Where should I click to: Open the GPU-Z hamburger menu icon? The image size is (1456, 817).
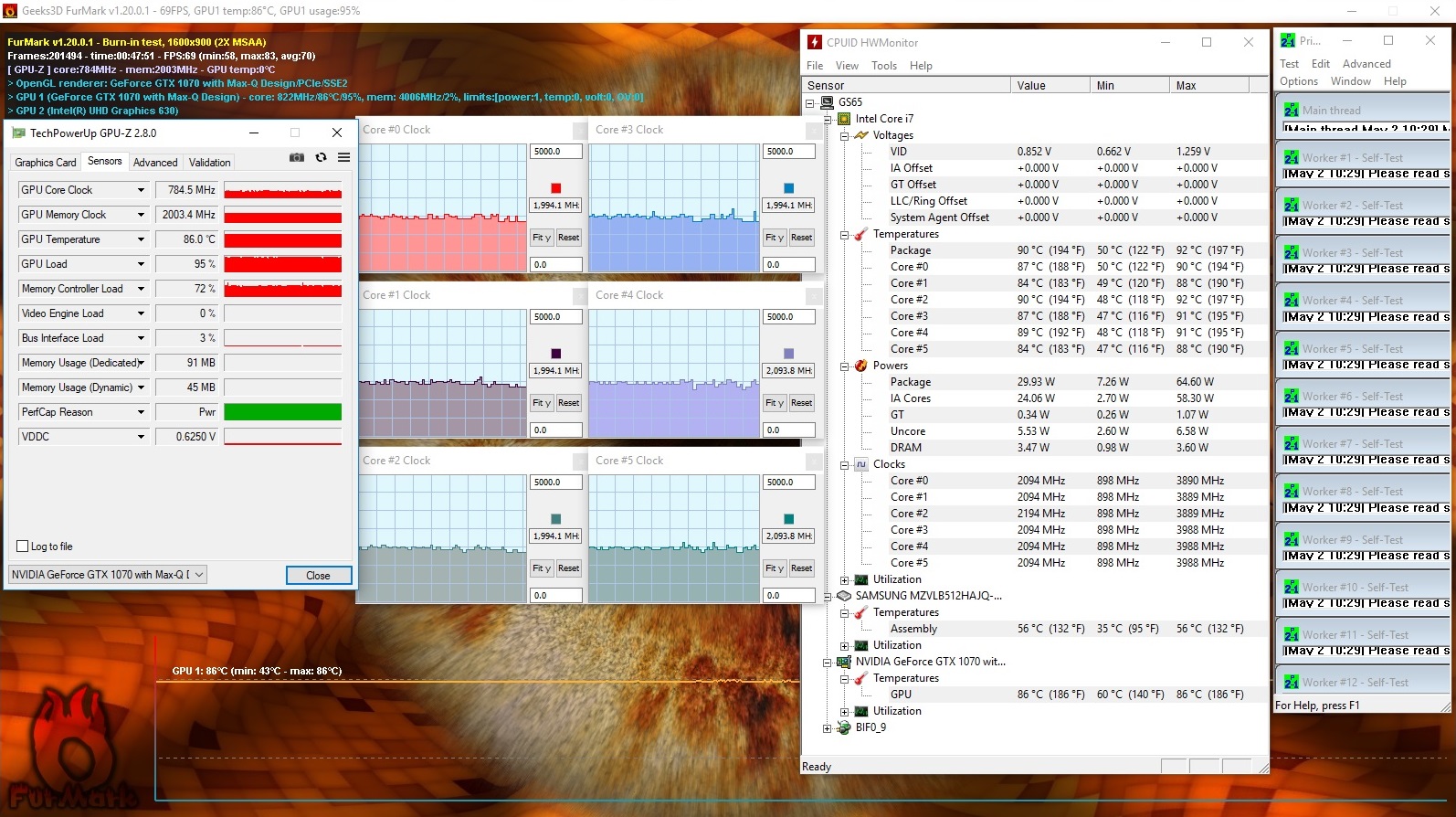pyautogui.click(x=343, y=157)
